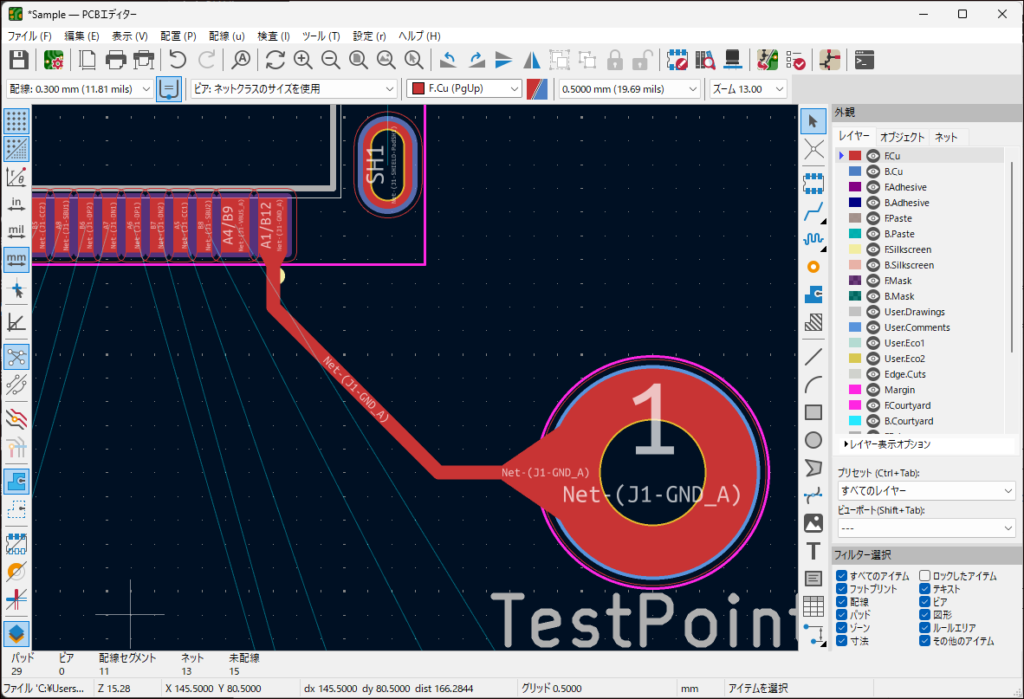
Task: Click the Zoom in magnifier icon
Action: tap(302, 60)
